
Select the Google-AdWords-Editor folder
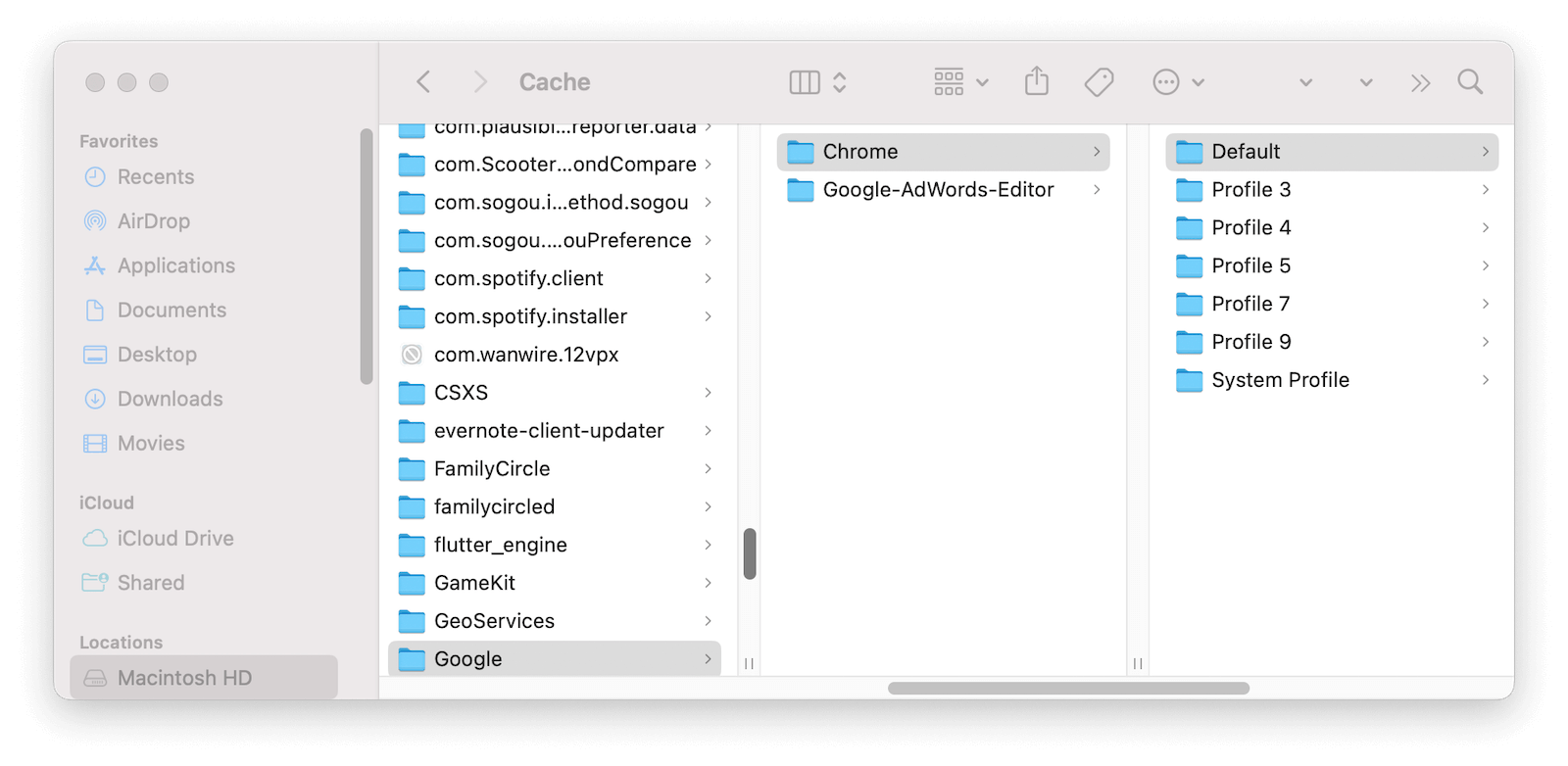(944, 190)
